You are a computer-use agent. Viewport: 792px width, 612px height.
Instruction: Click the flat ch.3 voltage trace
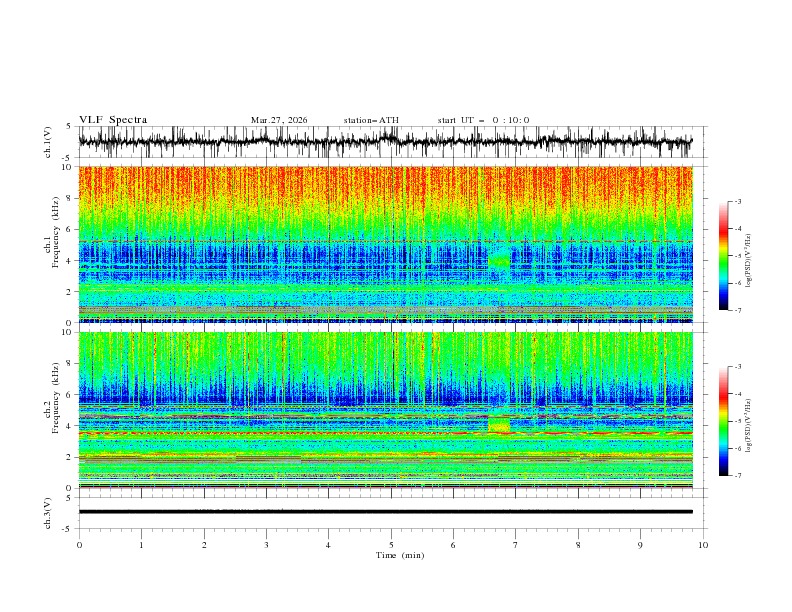(385, 512)
